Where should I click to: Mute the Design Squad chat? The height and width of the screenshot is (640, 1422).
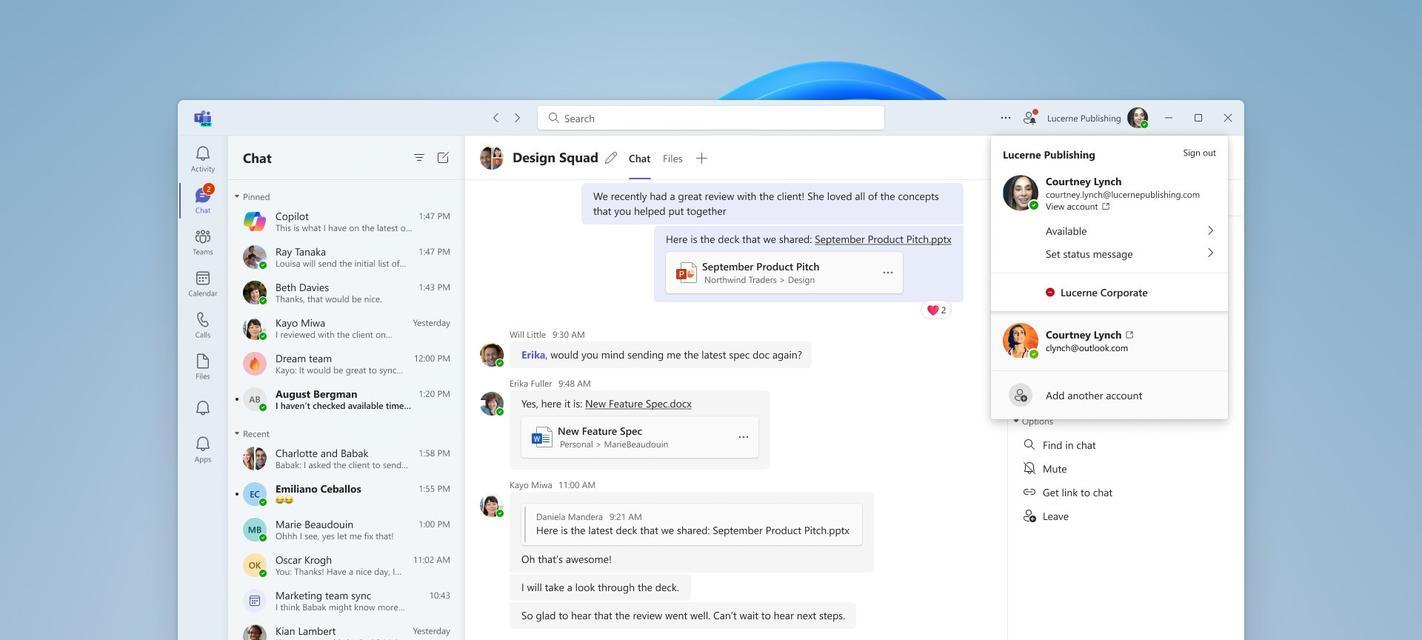pyautogui.click(x=1045, y=469)
